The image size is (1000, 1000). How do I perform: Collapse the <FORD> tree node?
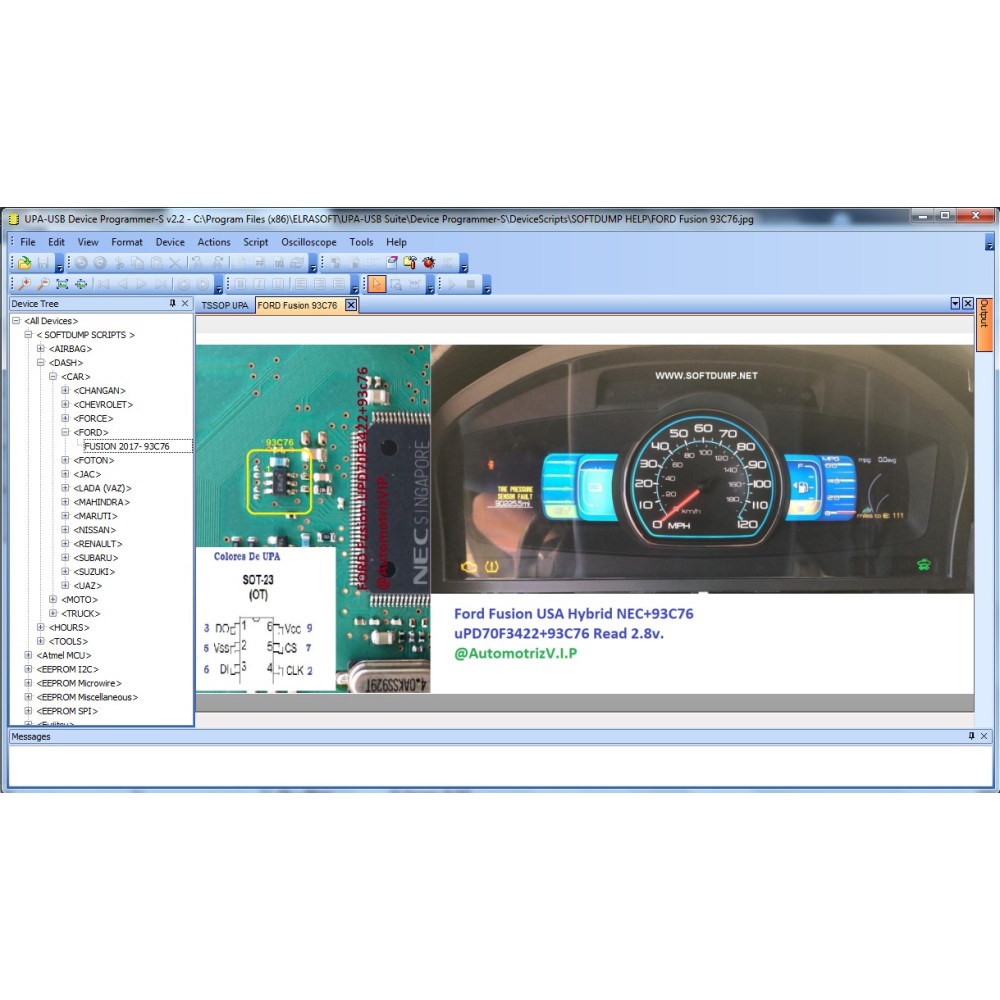[x=65, y=432]
